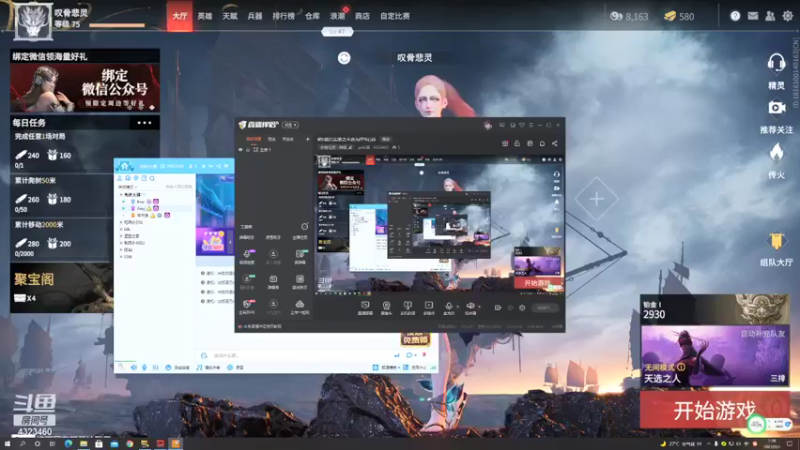This screenshot has width=800, height=450.
Task: Go to the 商店 shop tab
Action: pyautogui.click(x=362, y=16)
